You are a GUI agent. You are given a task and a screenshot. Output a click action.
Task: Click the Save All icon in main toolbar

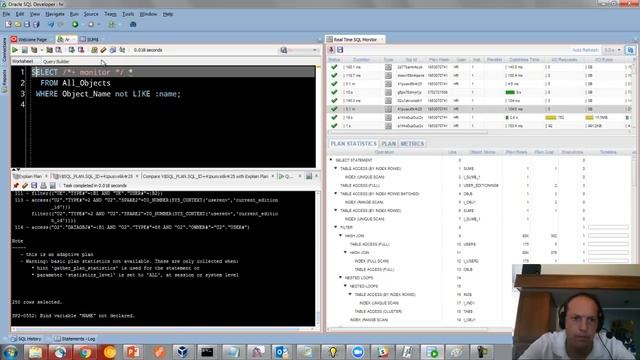(x=36, y=24)
